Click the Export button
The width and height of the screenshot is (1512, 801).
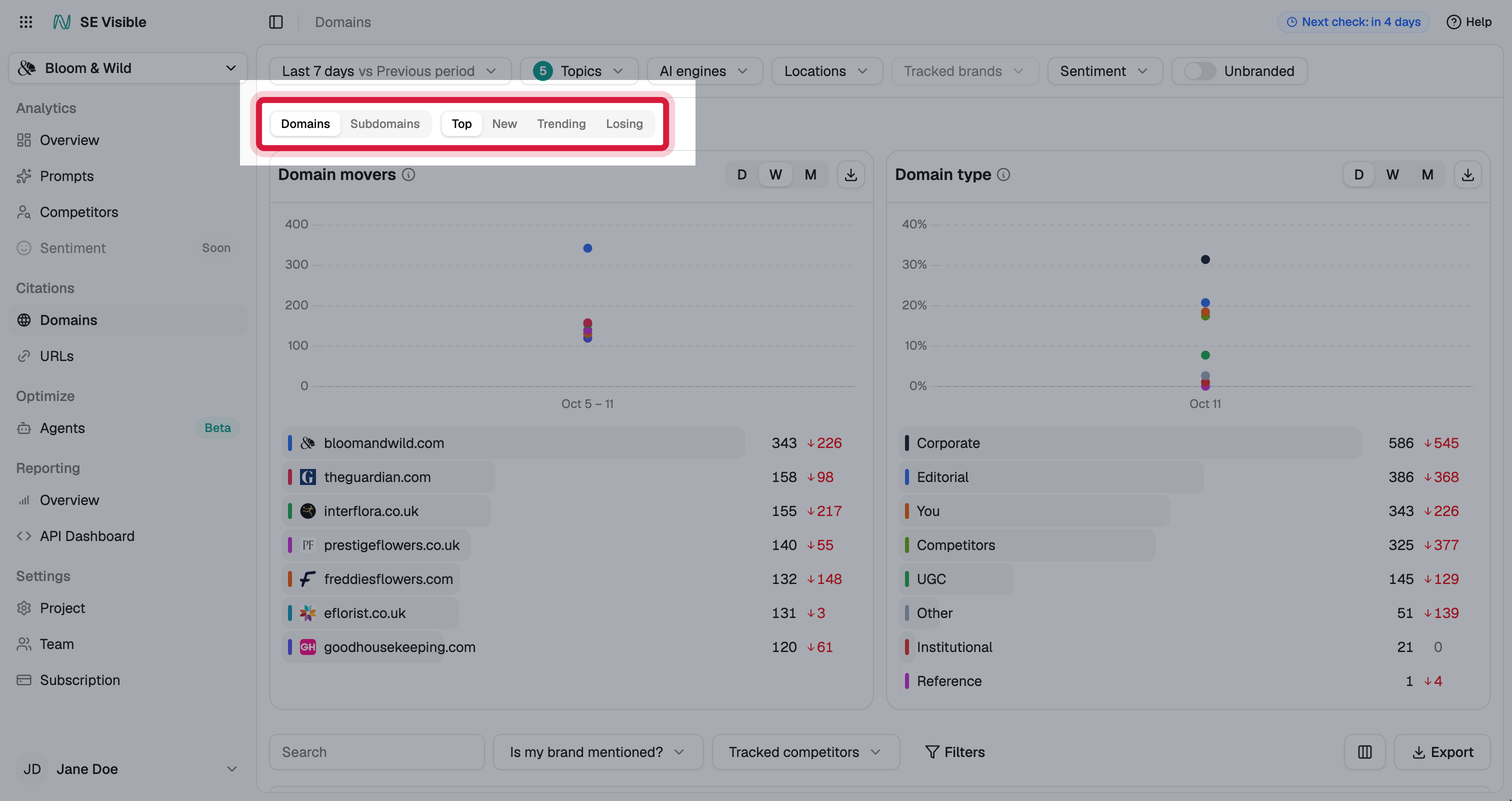1442,751
